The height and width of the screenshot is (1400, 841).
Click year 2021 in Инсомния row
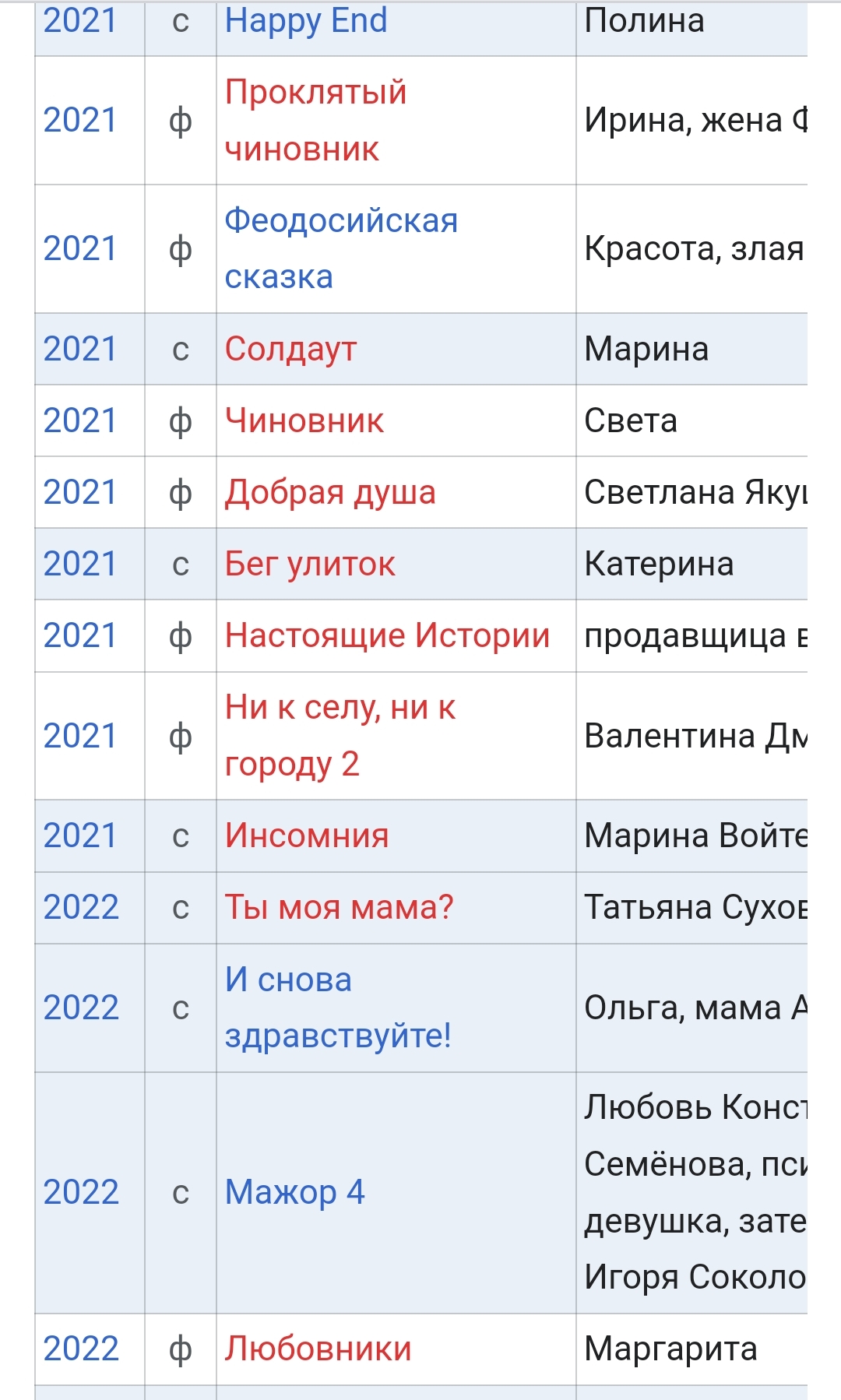tap(79, 835)
